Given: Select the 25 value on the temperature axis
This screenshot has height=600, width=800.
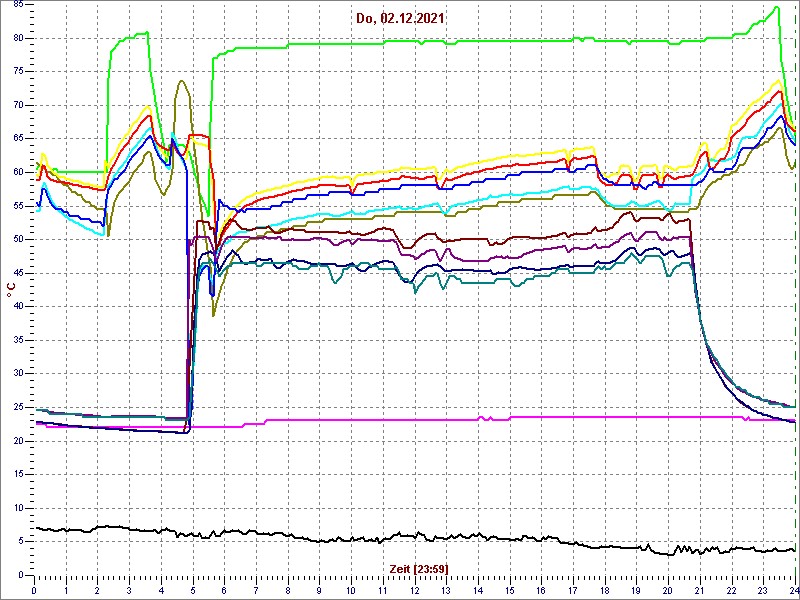Looking at the screenshot, I should click(x=19, y=408).
